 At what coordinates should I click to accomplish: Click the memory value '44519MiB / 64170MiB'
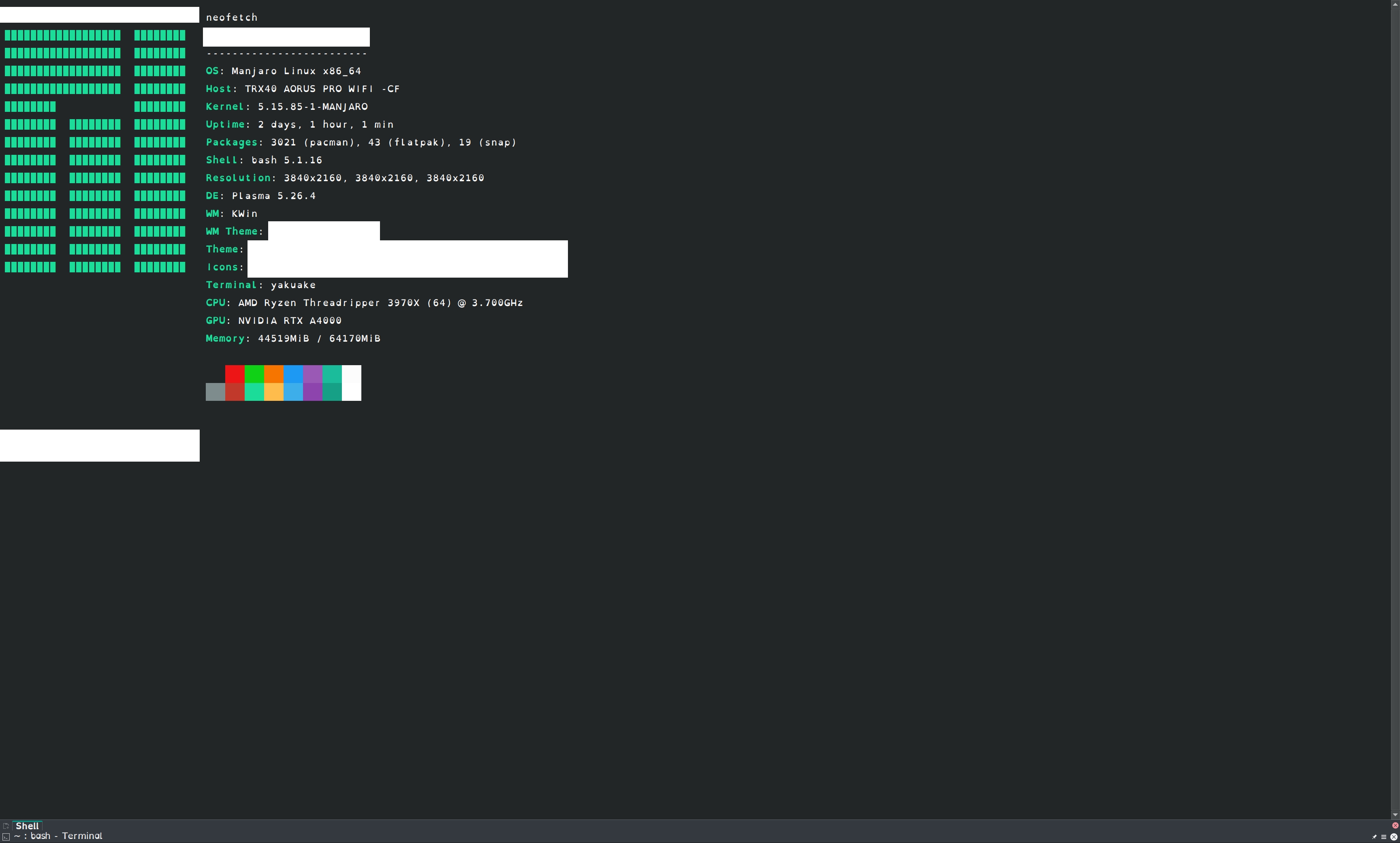click(x=319, y=338)
